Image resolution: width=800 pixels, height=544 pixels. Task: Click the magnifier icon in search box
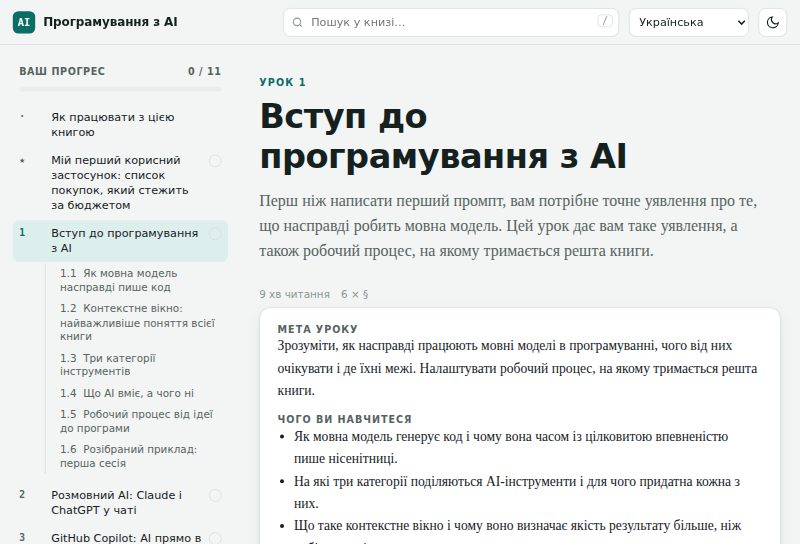tap(297, 22)
